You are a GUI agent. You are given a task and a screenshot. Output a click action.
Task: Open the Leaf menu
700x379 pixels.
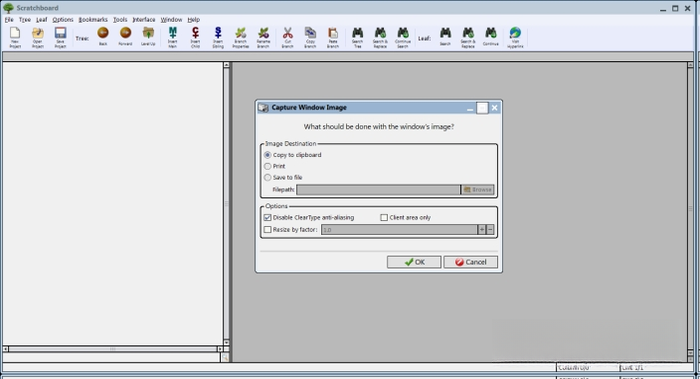click(x=42, y=20)
